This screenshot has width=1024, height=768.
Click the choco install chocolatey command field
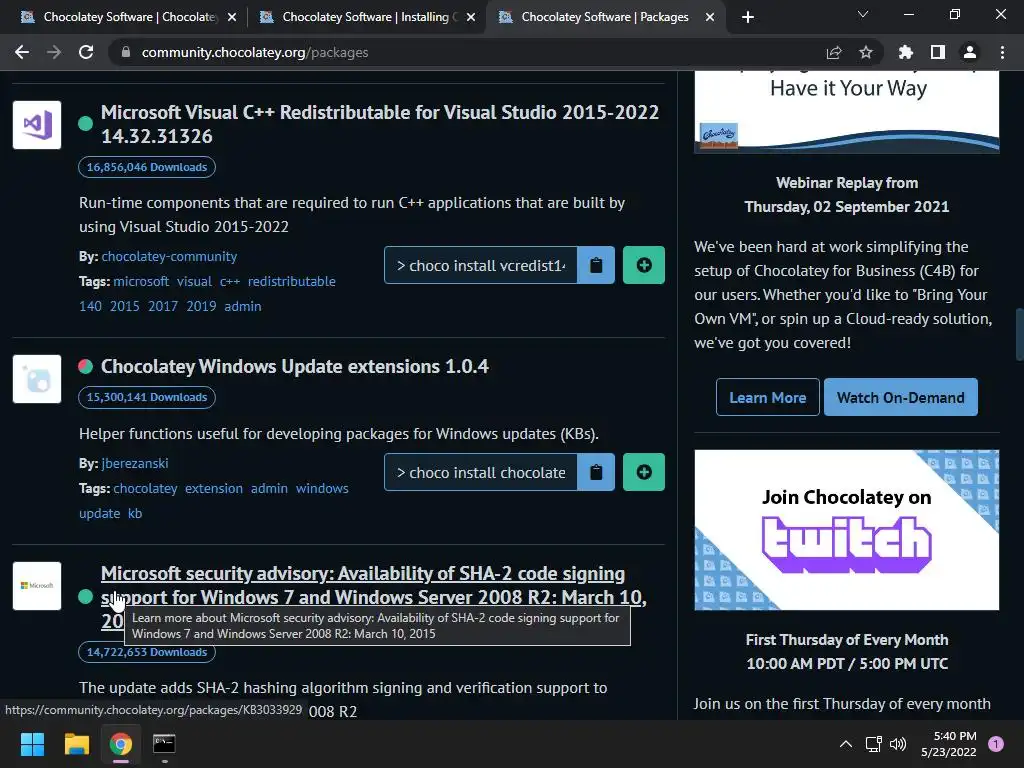coord(481,472)
